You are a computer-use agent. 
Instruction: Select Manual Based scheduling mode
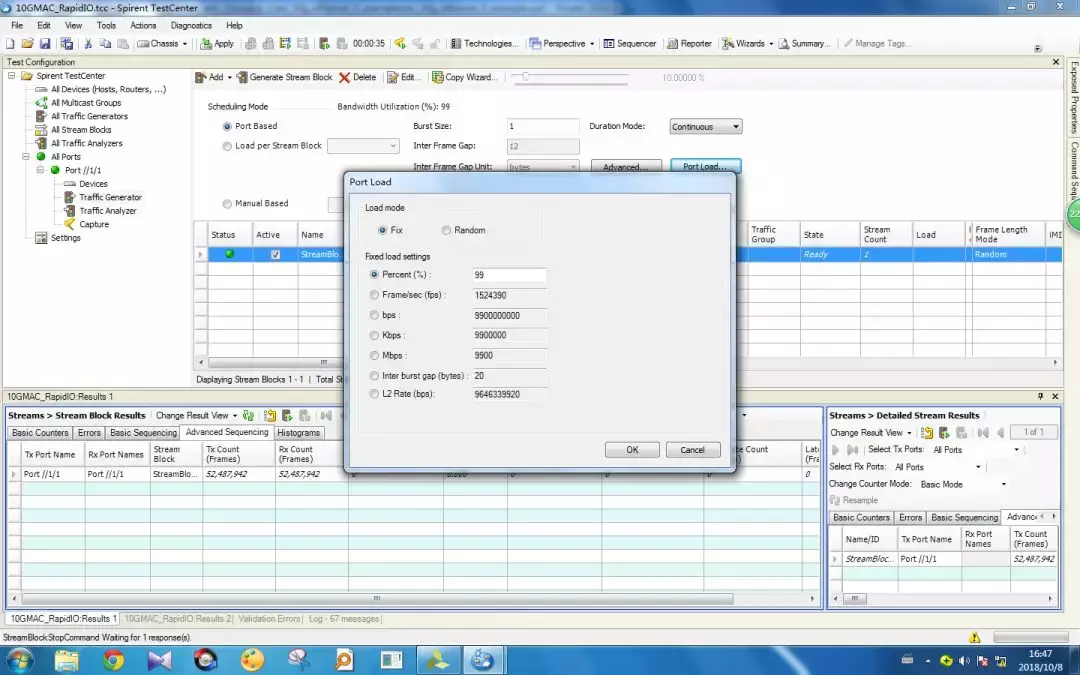pos(227,204)
